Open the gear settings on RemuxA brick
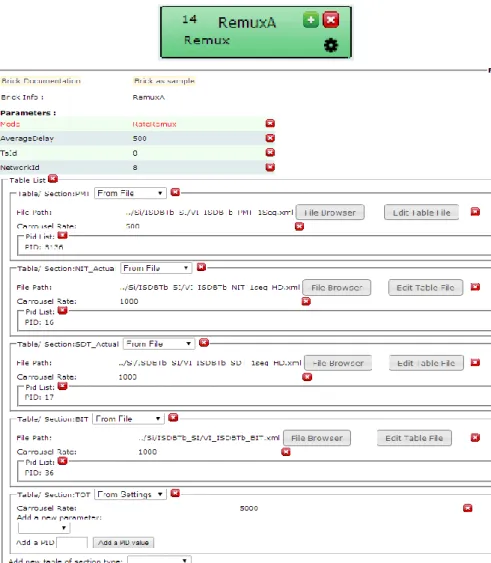The width and height of the screenshot is (491, 563). [331, 45]
